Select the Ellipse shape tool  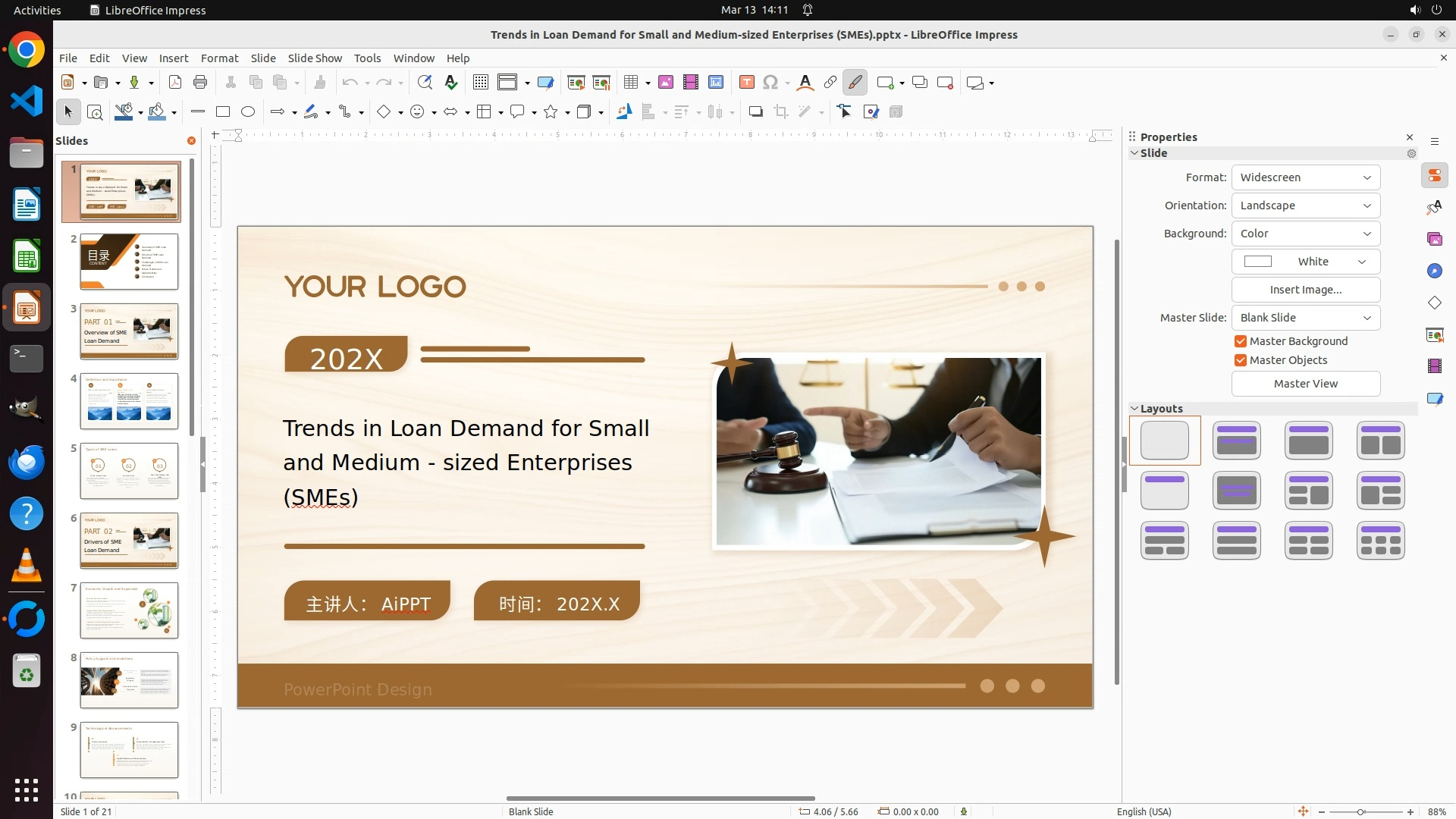pos(248,112)
